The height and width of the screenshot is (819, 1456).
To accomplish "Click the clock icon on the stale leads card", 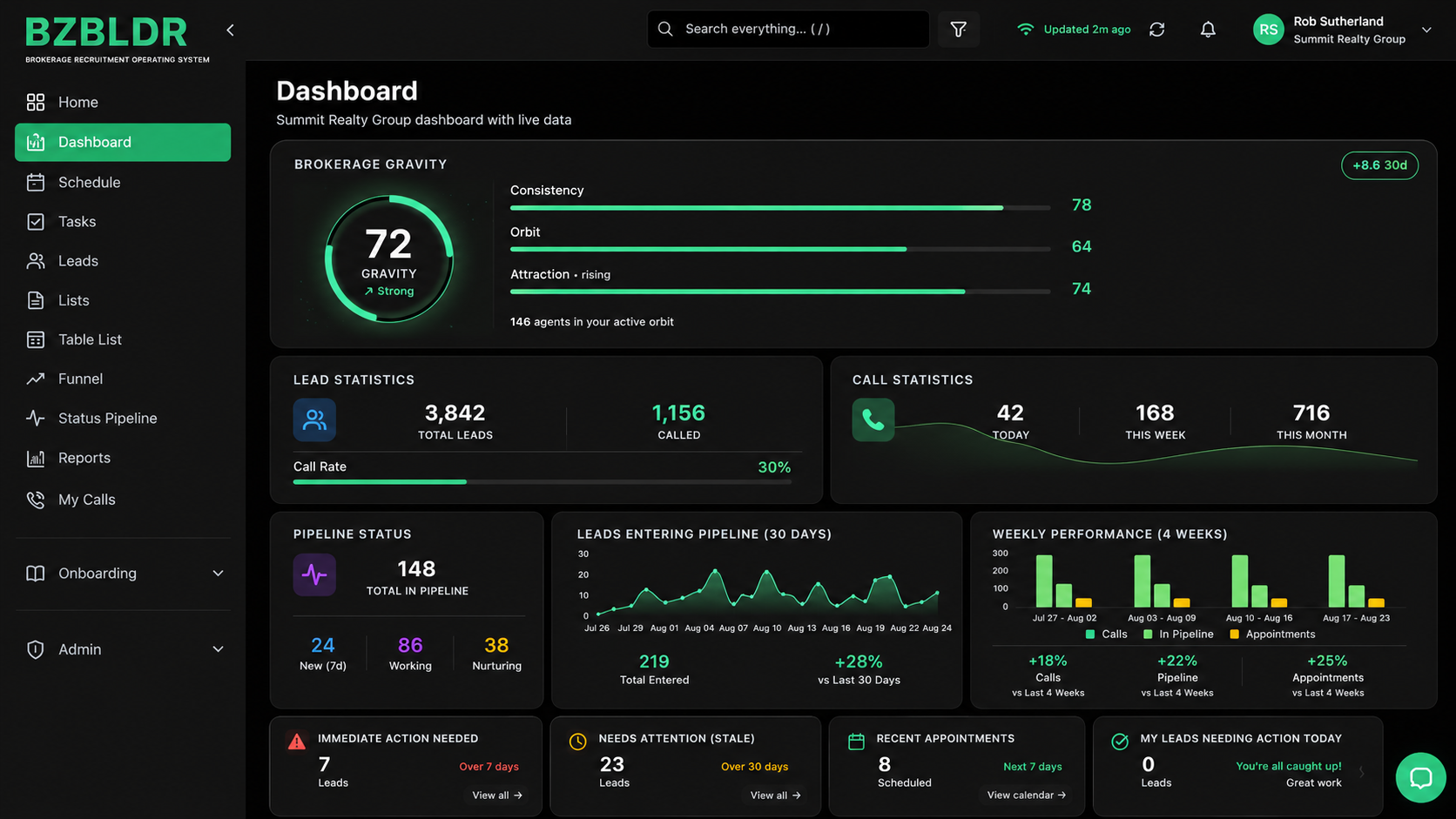I will [577, 742].
